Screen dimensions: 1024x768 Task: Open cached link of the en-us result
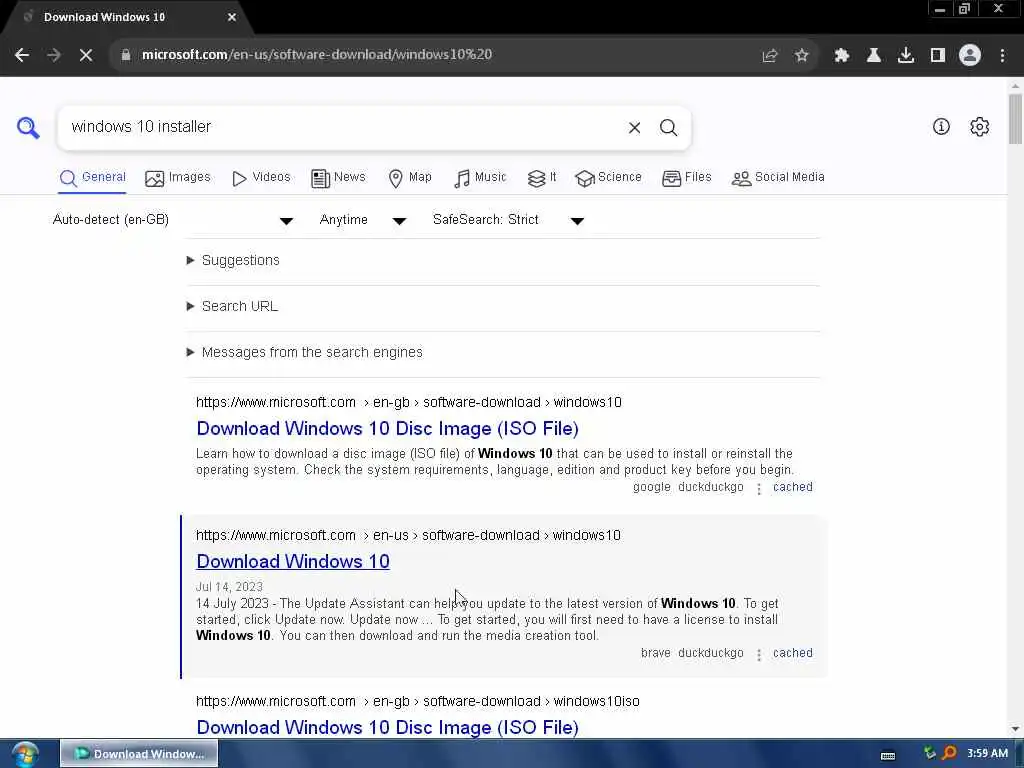point(793,653)
